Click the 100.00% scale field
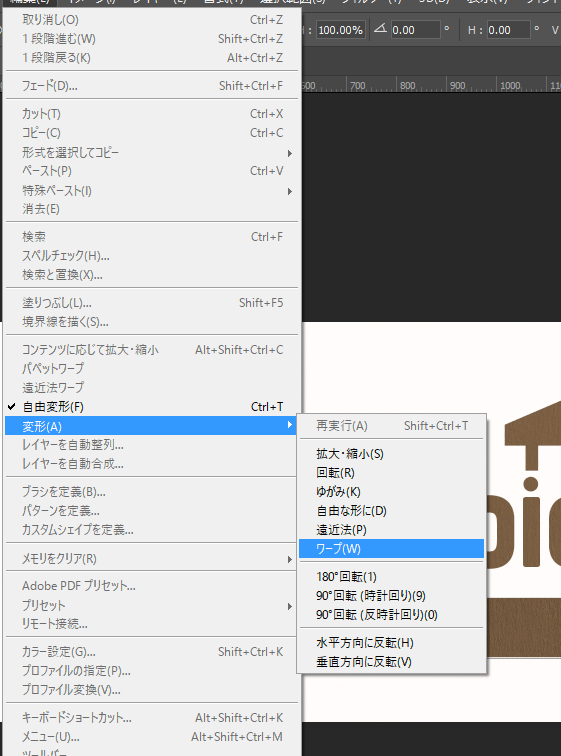This screenshot has width=561, height=756. point(341,30)
